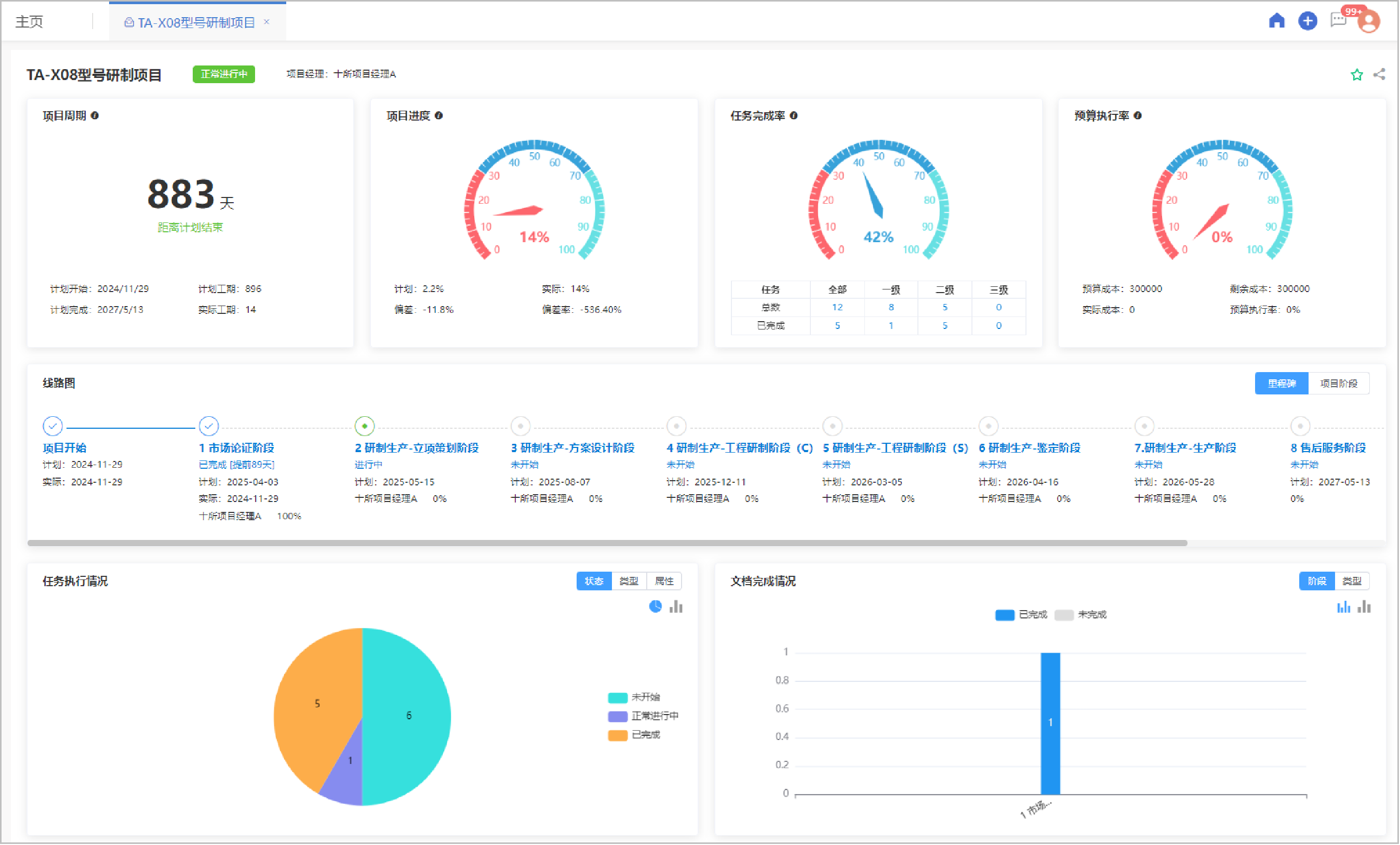Switch task chart to bar view
This screenshot has height=845, width=1400.
click(675, 607)
